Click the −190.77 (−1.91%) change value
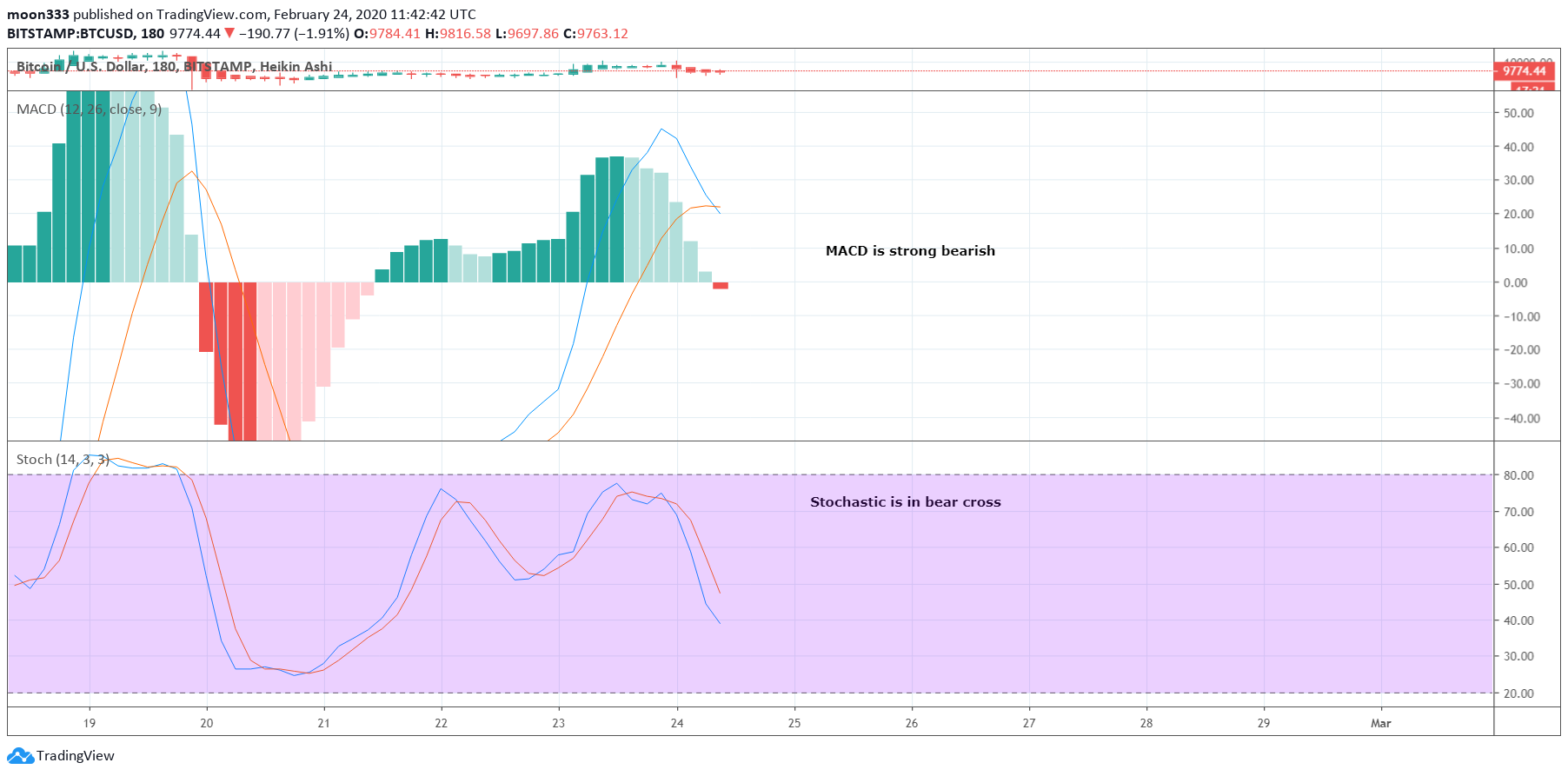 (295, 34)
